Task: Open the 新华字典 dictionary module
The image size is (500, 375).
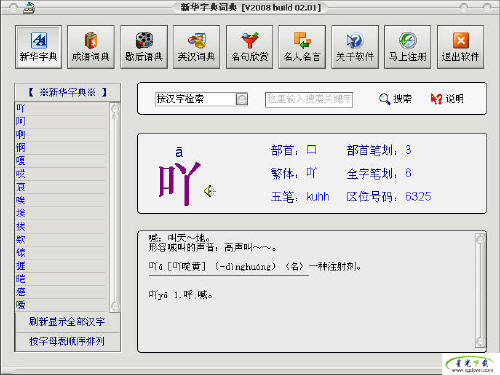Action: 38,47
